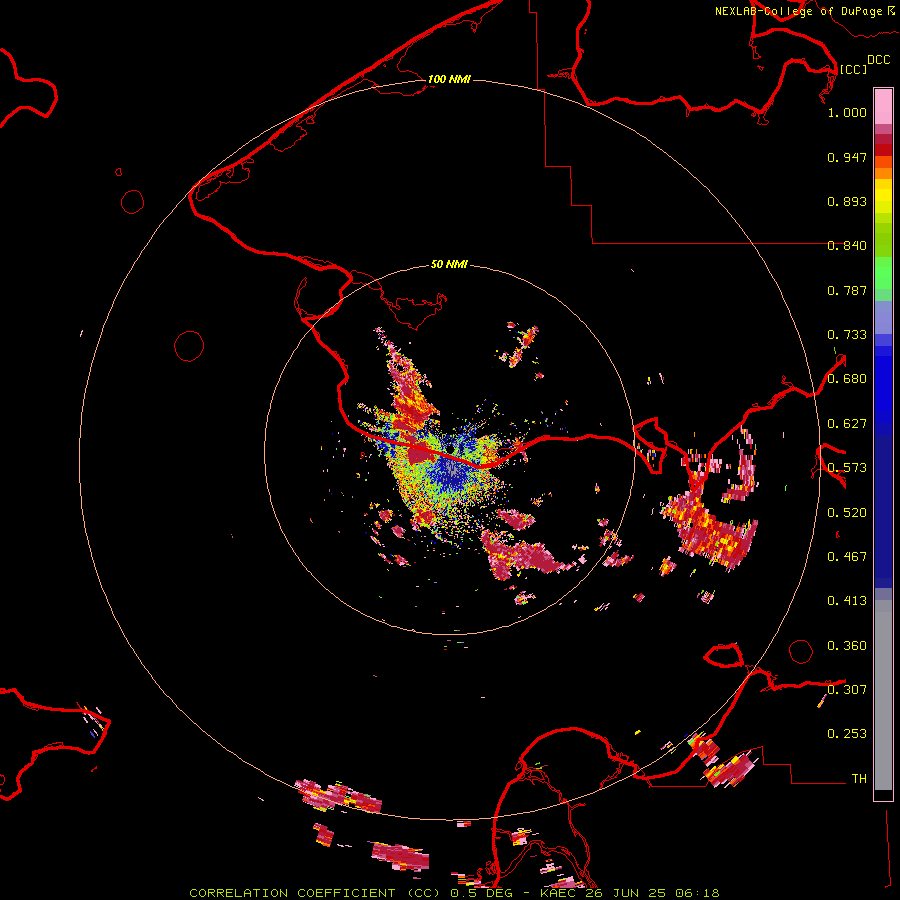
Task: Click the 0.467 value on the color scale
Action: [847, 557]
